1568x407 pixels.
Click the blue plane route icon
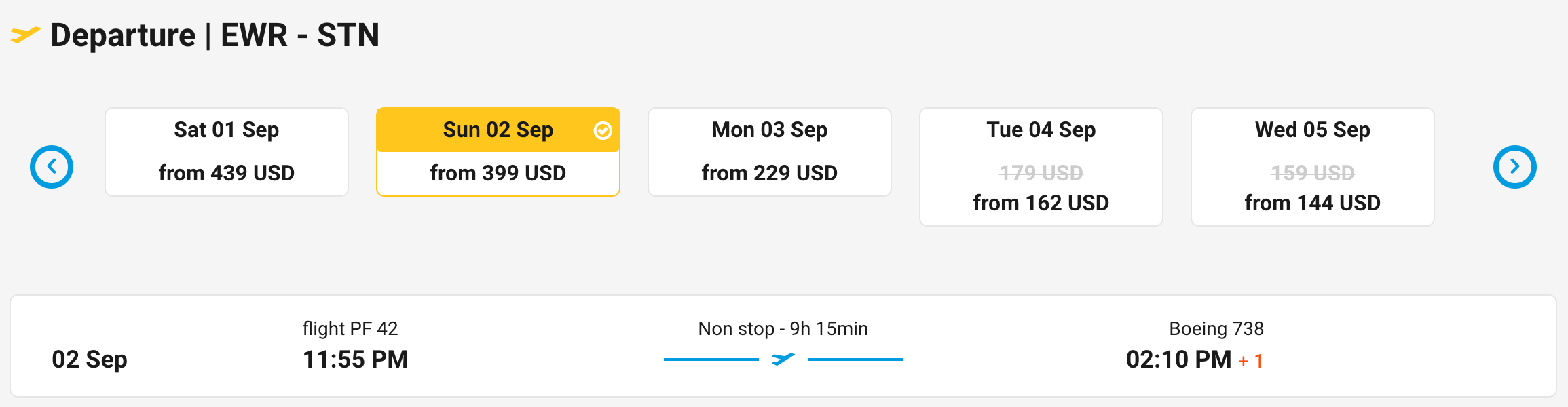point(783,359)
